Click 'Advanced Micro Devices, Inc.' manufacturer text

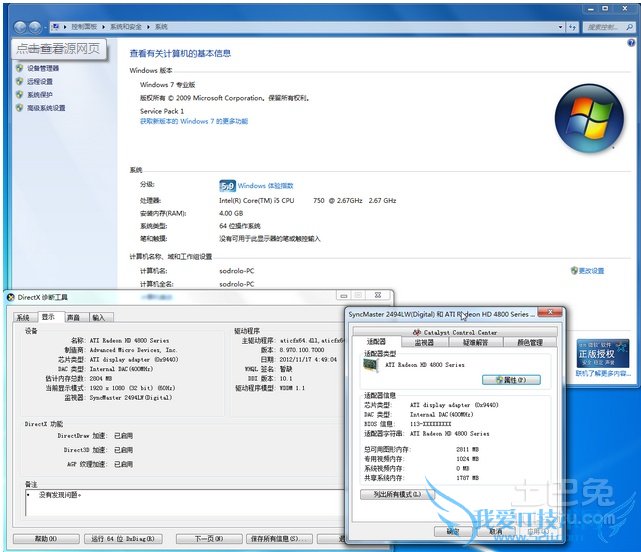coord(133,350)
